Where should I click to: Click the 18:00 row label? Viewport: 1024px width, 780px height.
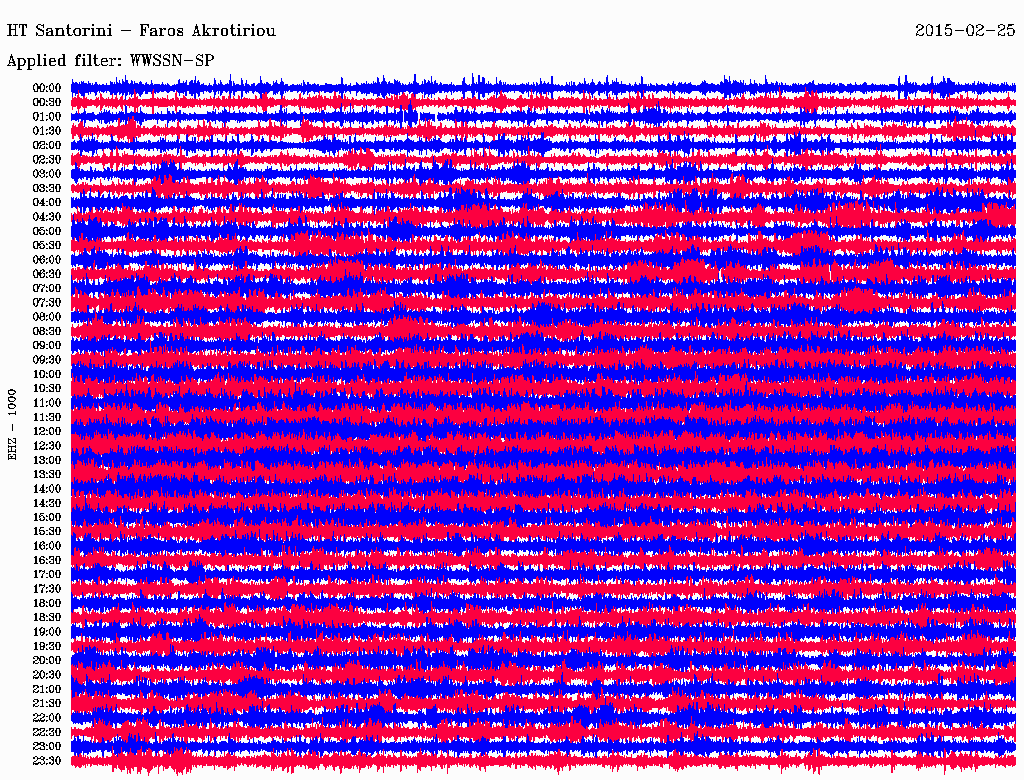click(x=47, y=604)
